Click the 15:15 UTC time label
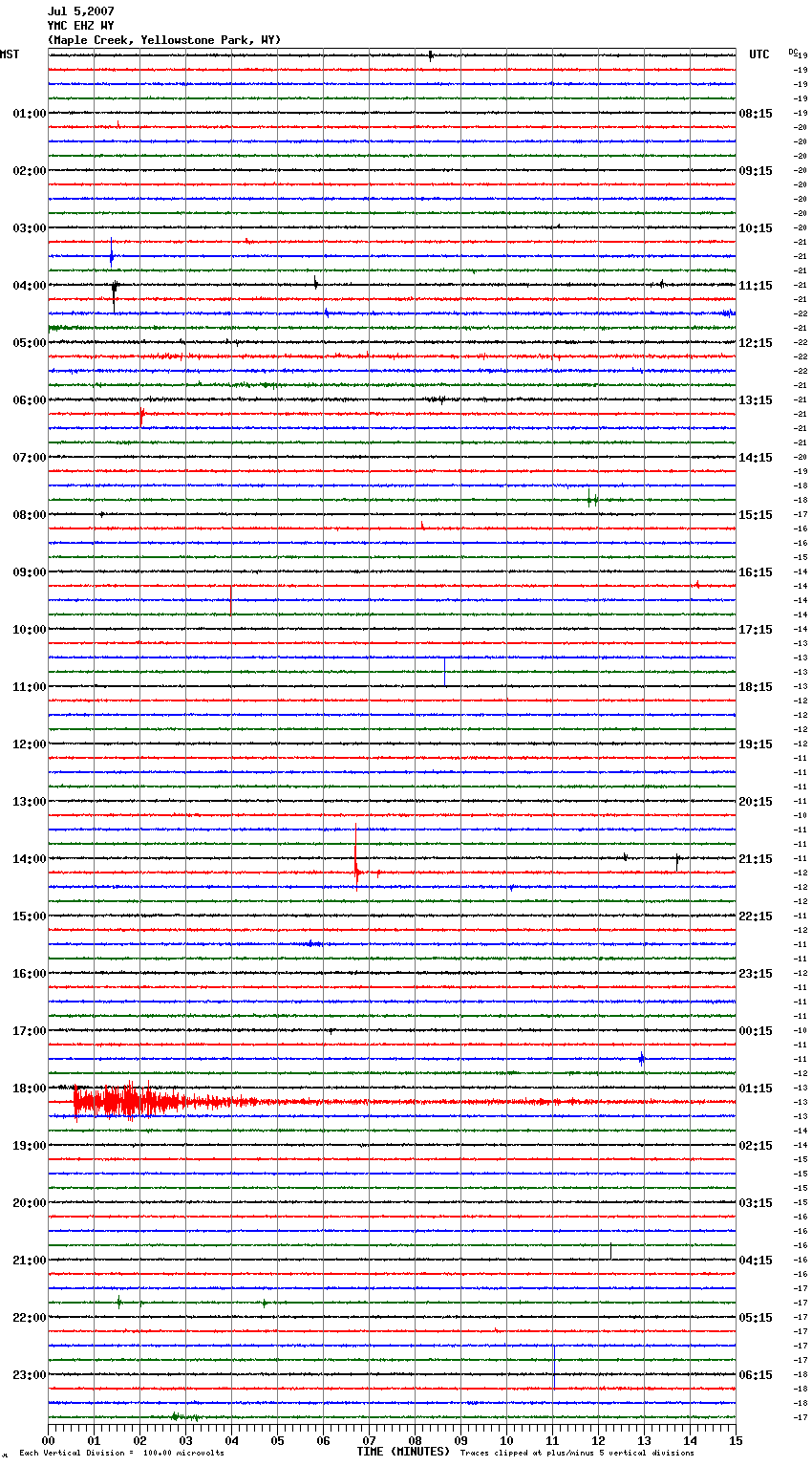This screenshot has width=812, height=1466. (x=756, y=515)
